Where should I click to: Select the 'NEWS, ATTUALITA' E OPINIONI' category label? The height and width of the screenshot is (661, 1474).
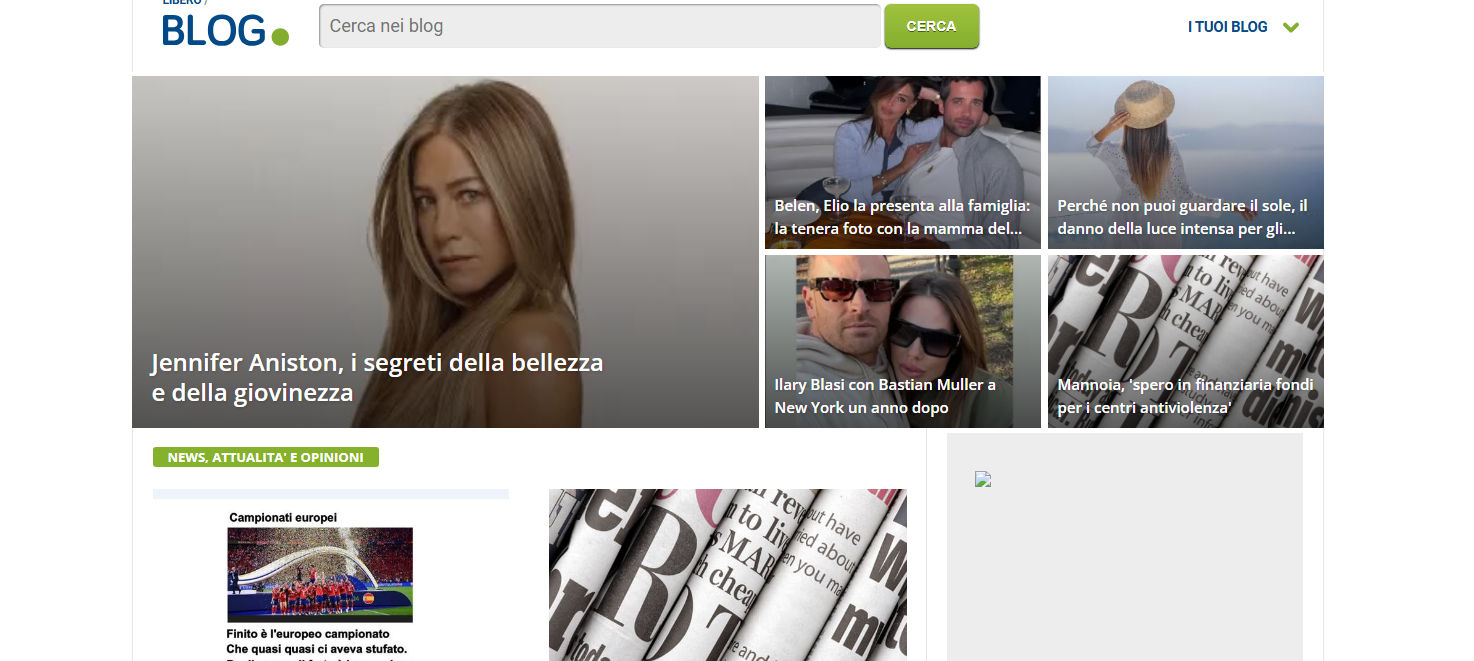pyautogui.click(x=266, y=457)
